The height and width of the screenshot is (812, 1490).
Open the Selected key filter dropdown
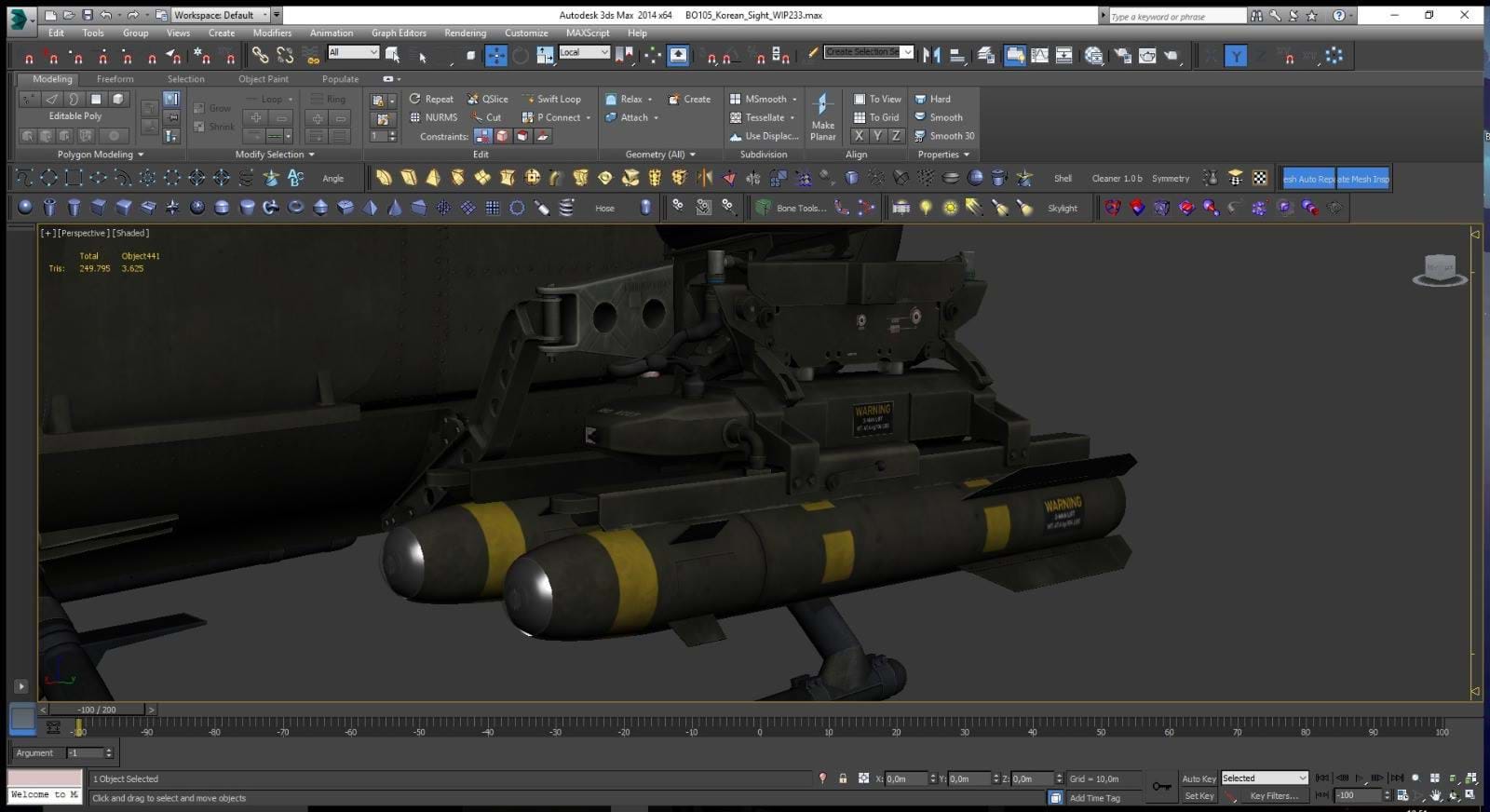coord(1265,778)
